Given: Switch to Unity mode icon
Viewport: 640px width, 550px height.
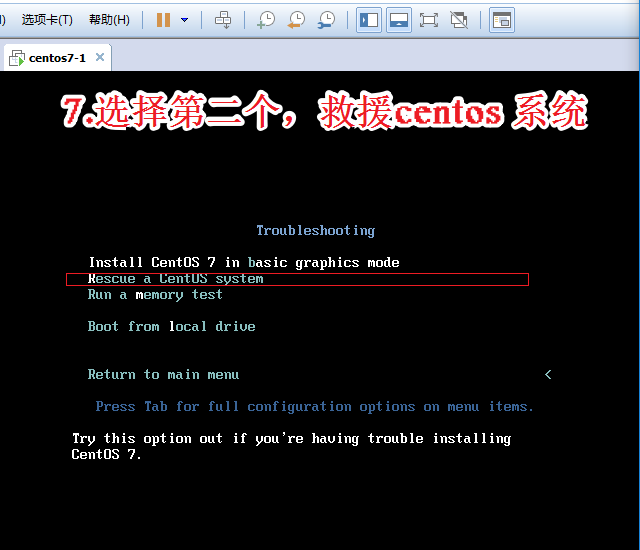Looking at the screenshot, I should (x=459, y=20).
